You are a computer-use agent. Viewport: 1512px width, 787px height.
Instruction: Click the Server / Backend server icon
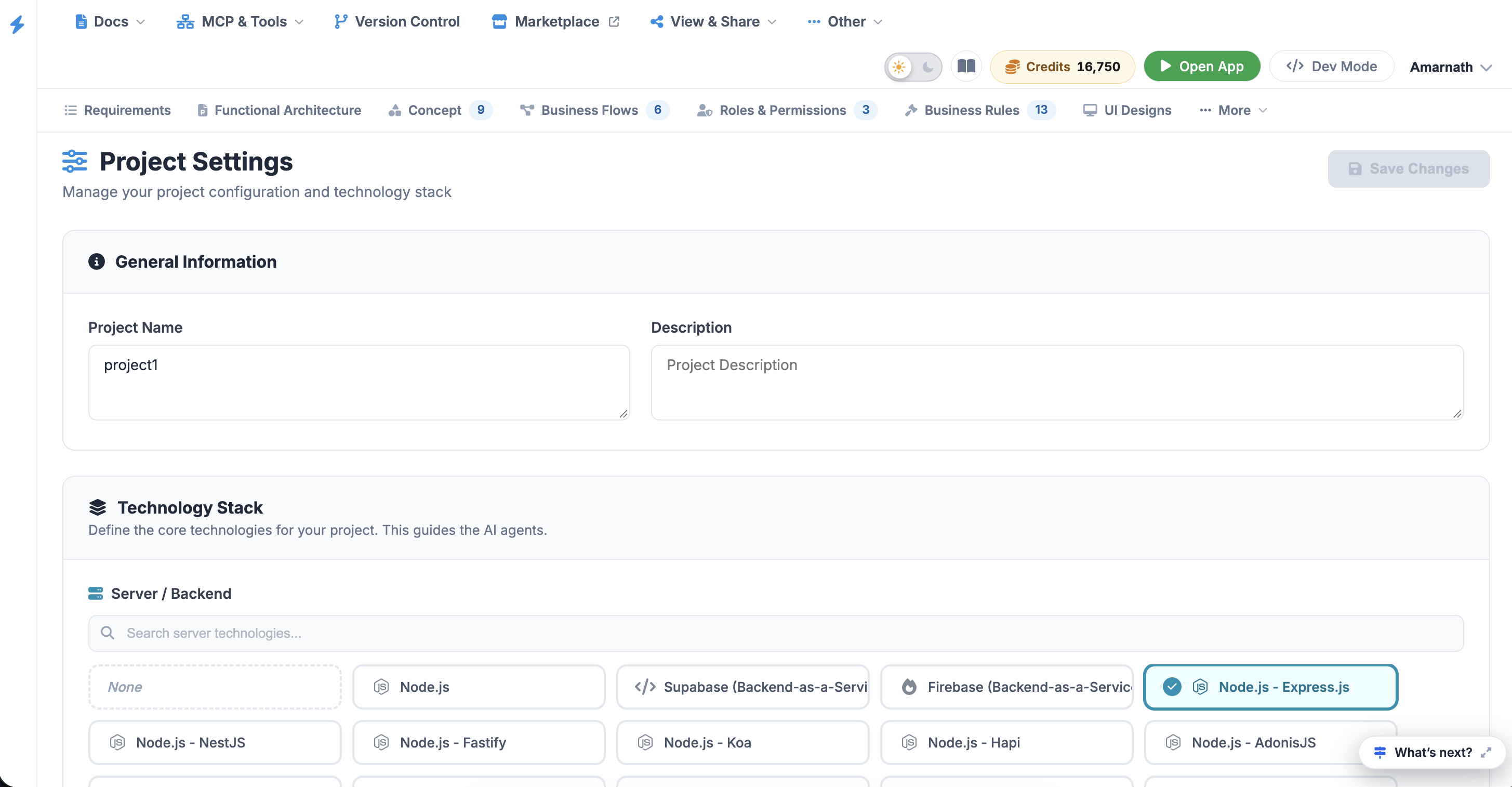coord(95,593)
